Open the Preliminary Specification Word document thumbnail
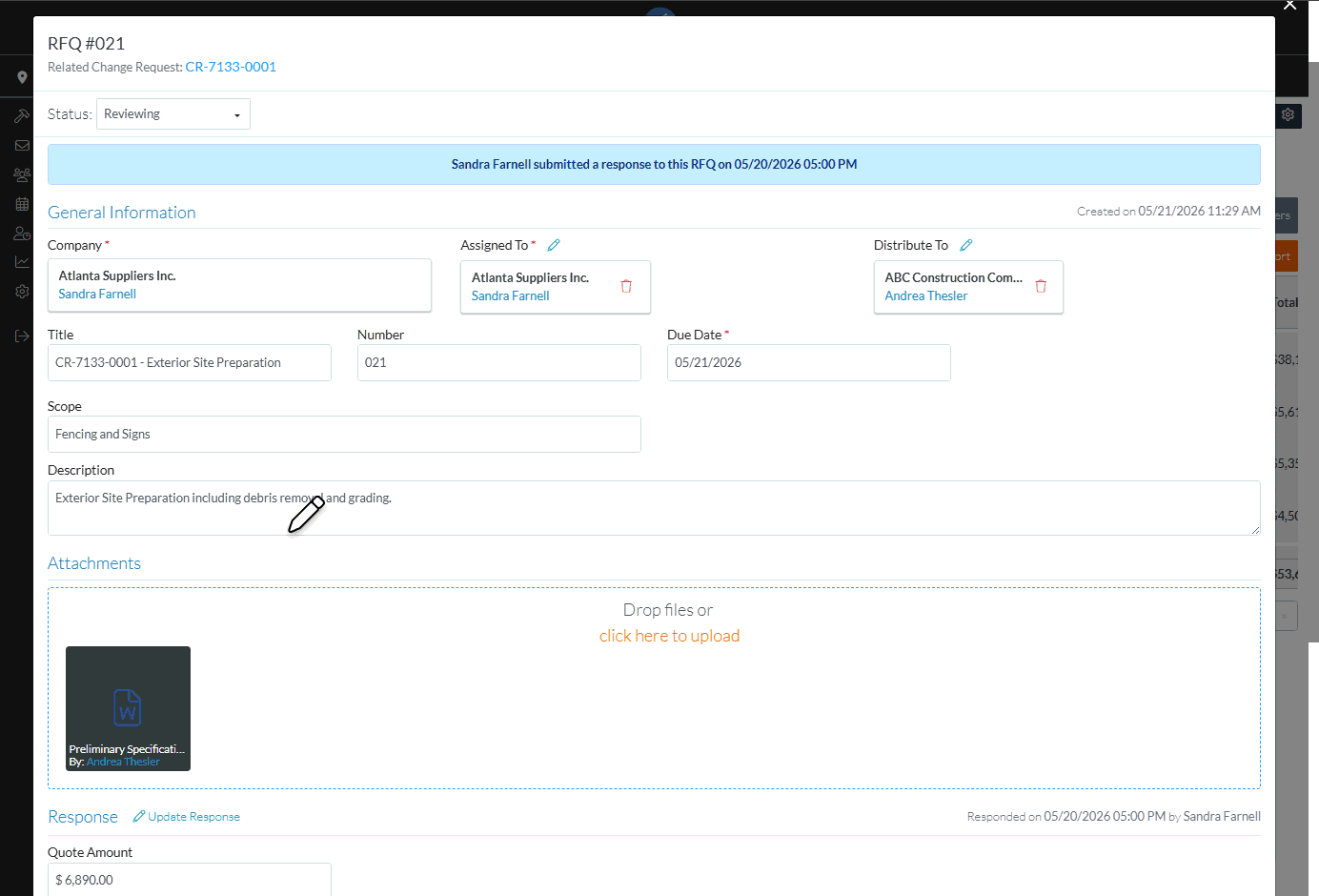 coord(128,708)
